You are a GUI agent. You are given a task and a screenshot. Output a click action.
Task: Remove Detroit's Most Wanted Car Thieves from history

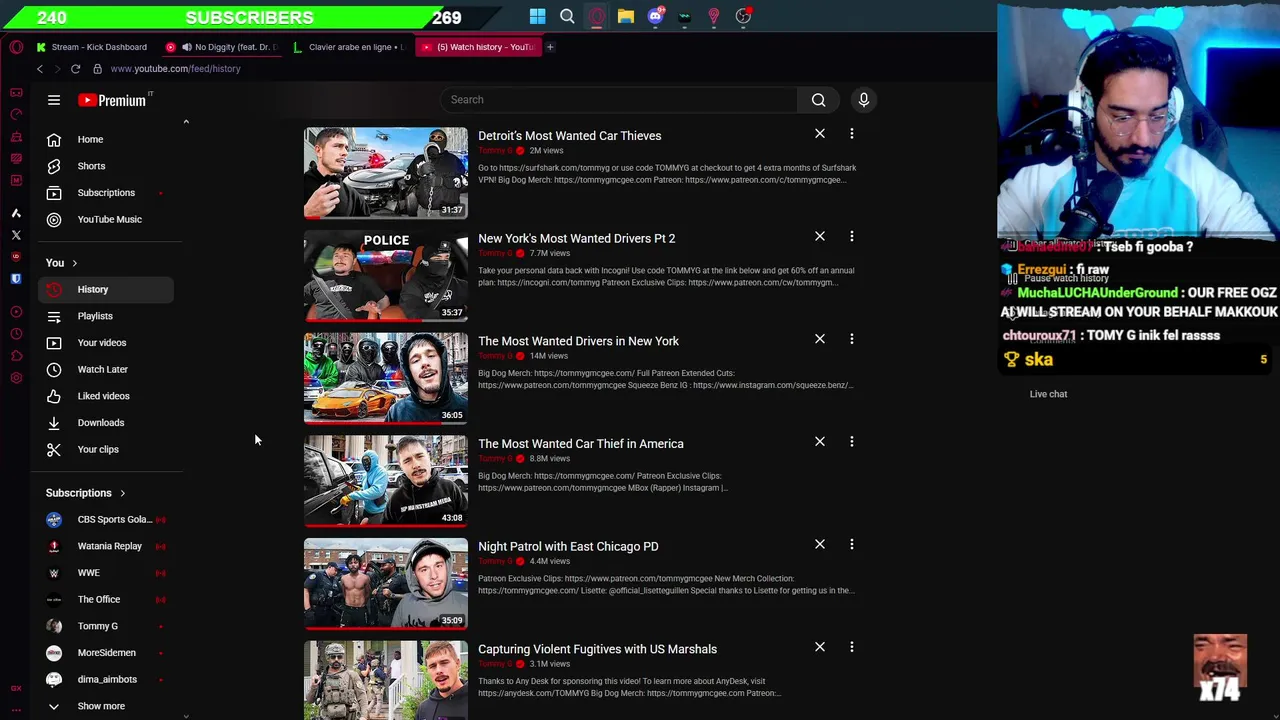[820, 134]
